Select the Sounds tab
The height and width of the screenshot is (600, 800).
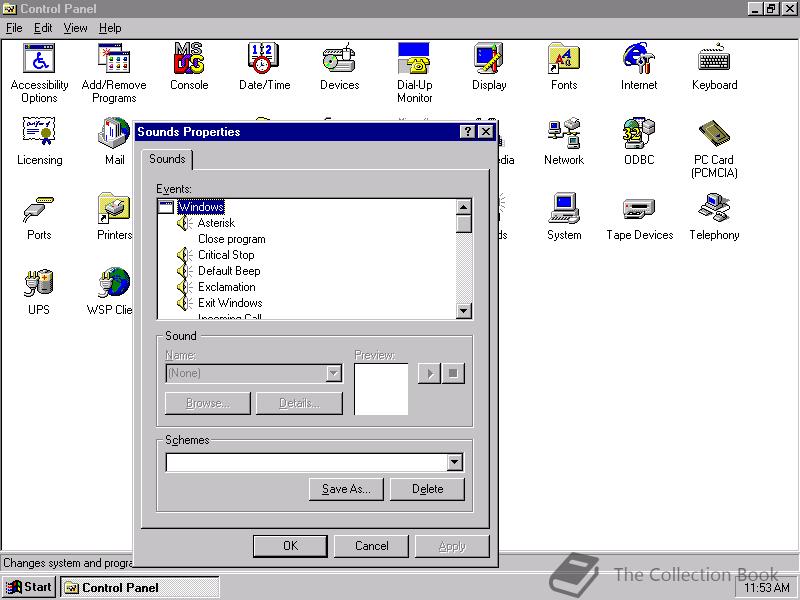pos(167,159)
